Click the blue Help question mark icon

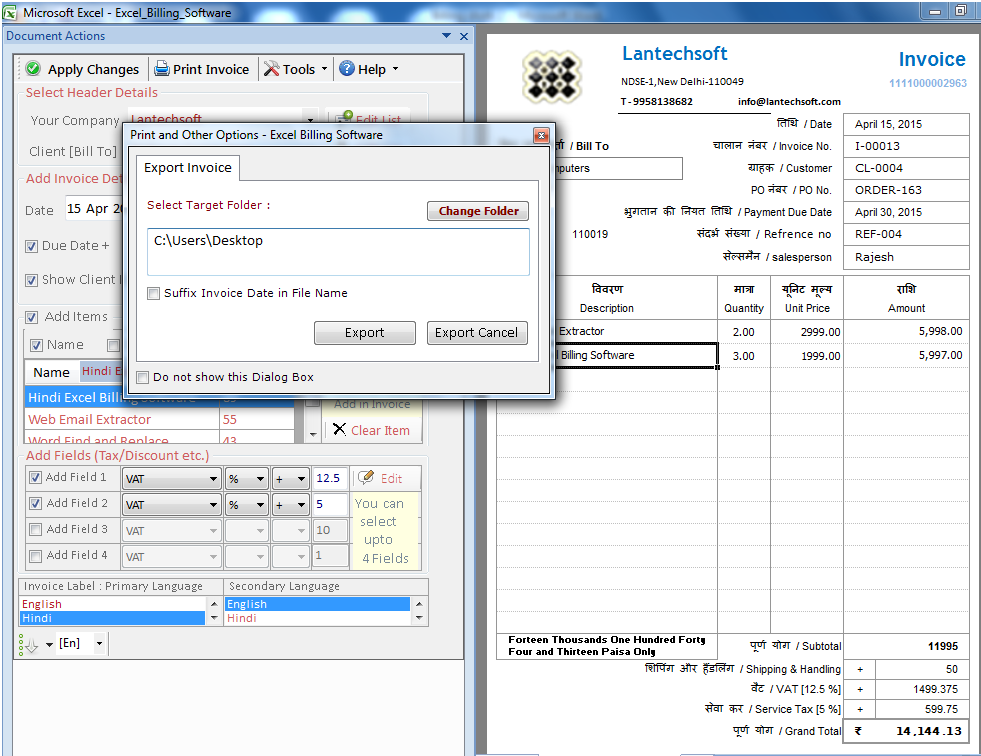click(347, 69)
